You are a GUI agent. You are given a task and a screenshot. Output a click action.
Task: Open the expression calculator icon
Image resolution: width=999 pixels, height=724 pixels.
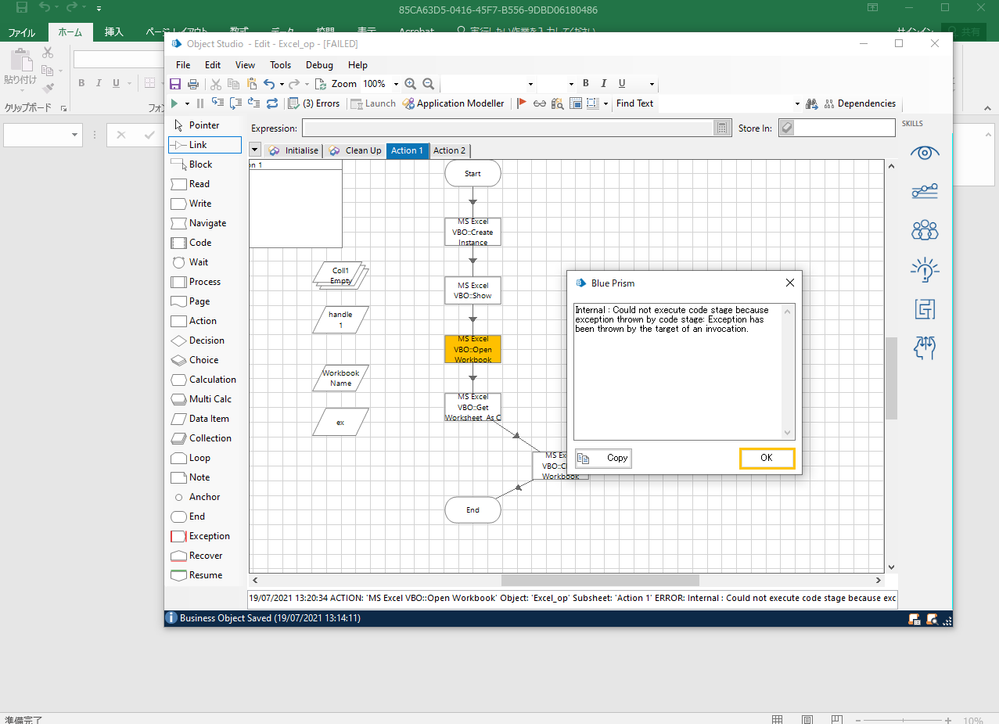(x=721, y=128)
